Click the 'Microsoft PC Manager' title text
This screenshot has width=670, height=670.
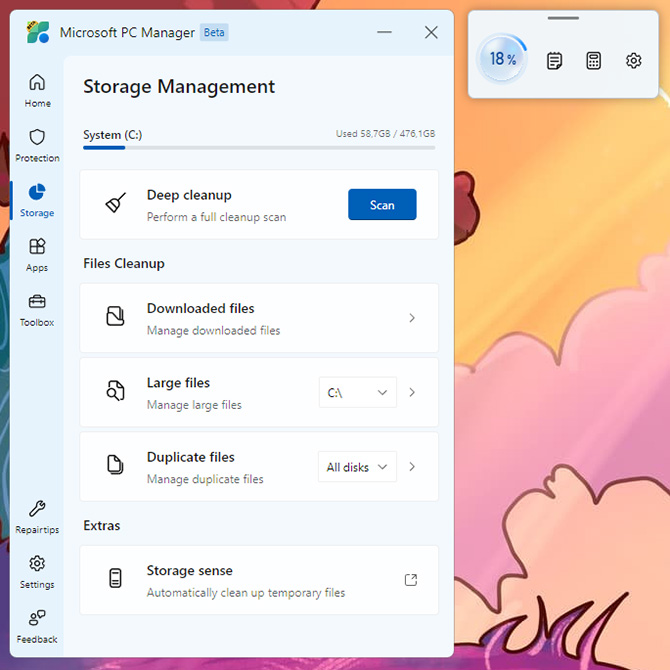coord(127,32)
